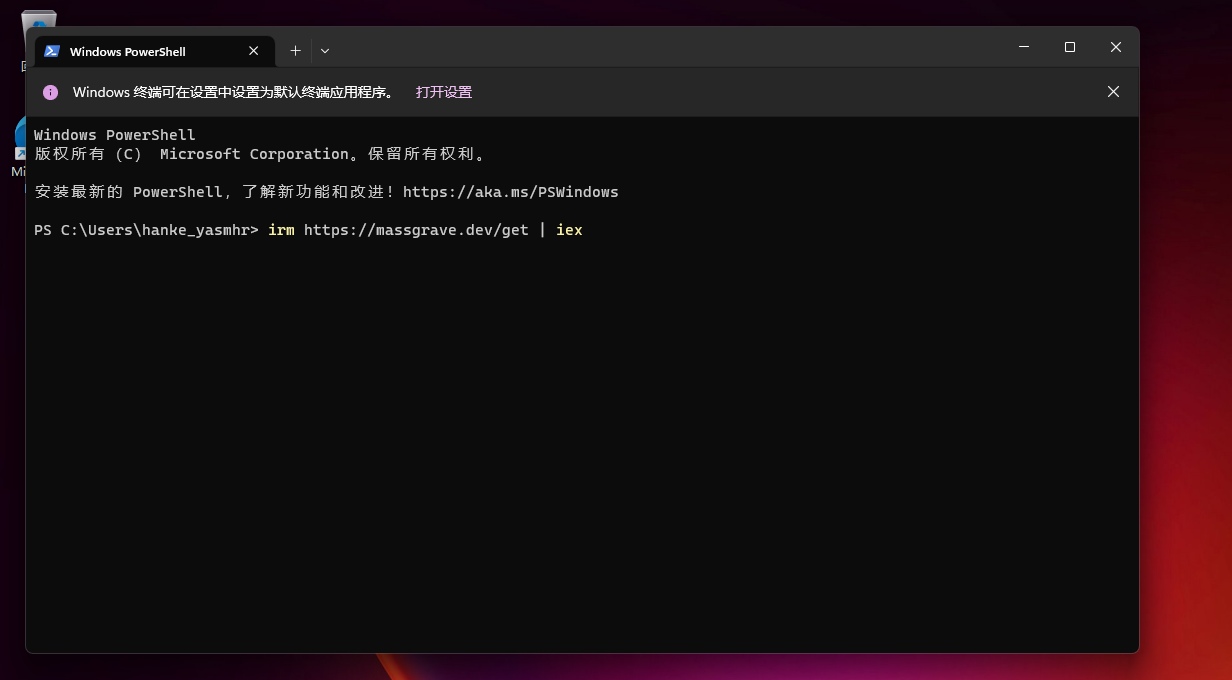This screenshot has width=1232, height=680.
Task: Click the irm command in the prompt
Action: [x=281, y=230]
